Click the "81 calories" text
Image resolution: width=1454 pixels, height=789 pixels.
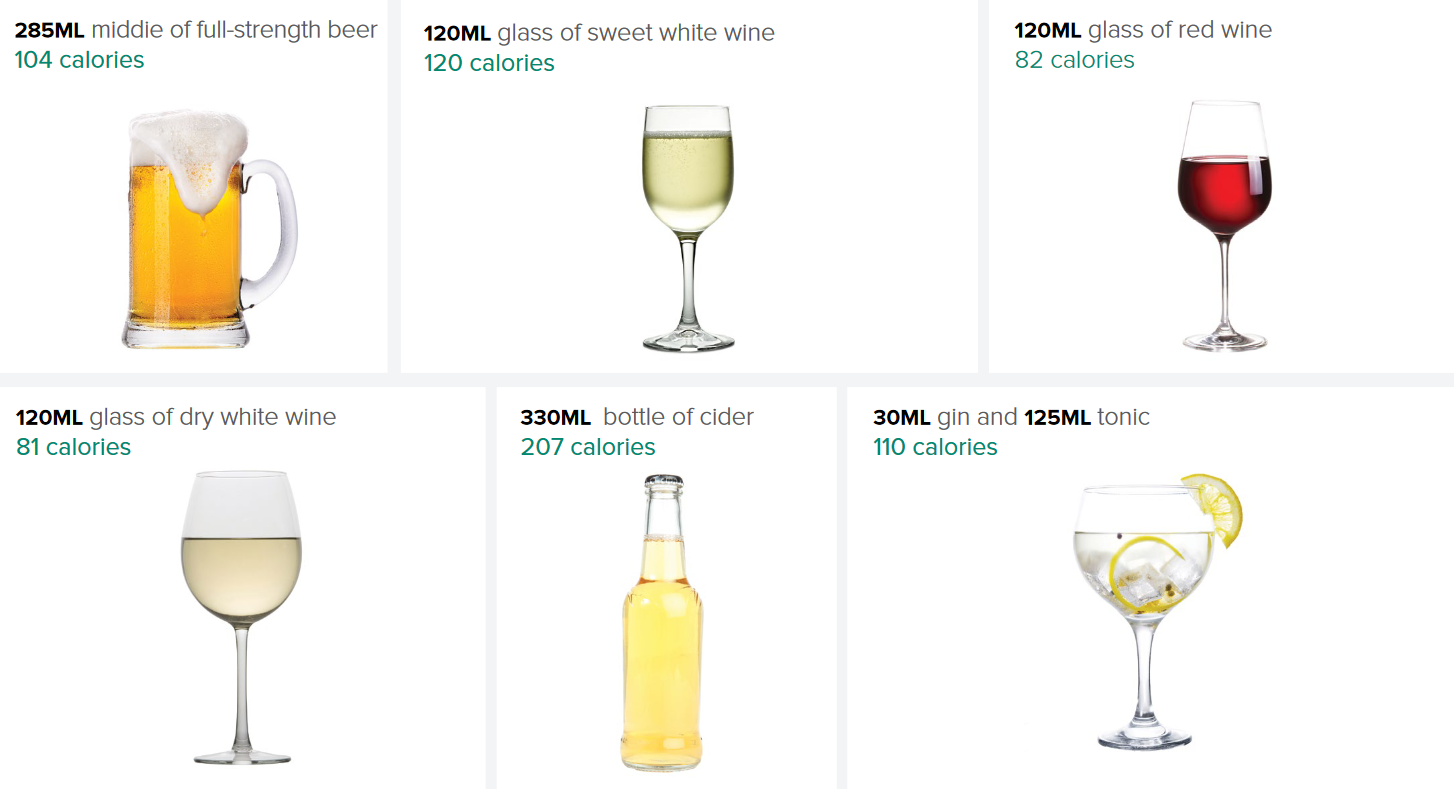[x=73, y=447]
